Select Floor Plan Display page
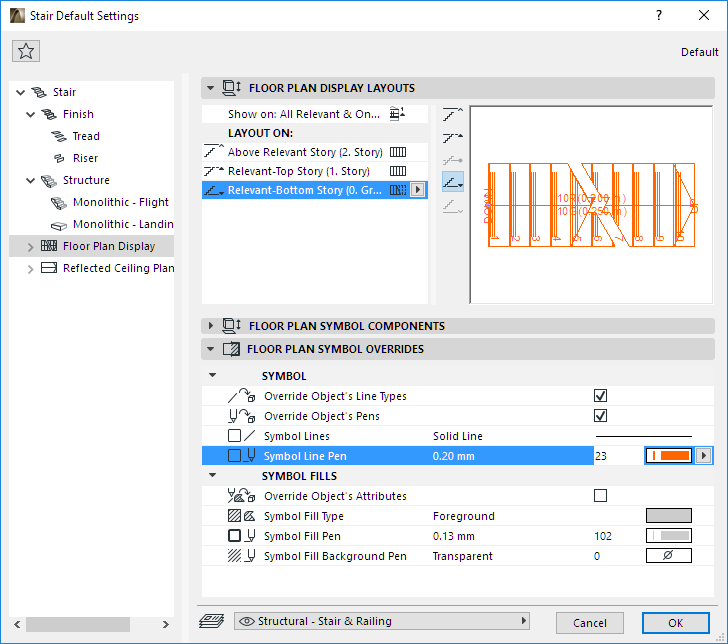 (x=109, y=246)
